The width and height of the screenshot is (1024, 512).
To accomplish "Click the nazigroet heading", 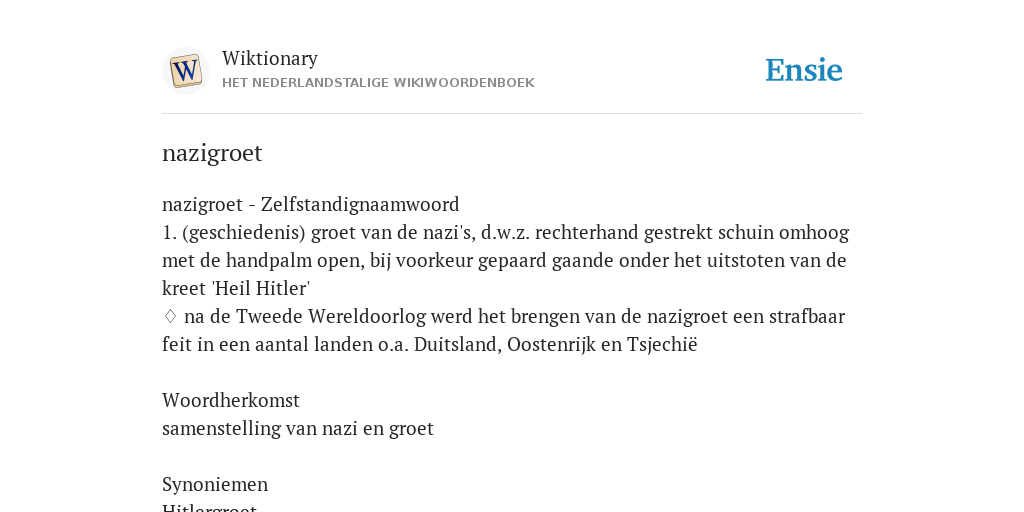I will tap(212, 153).
